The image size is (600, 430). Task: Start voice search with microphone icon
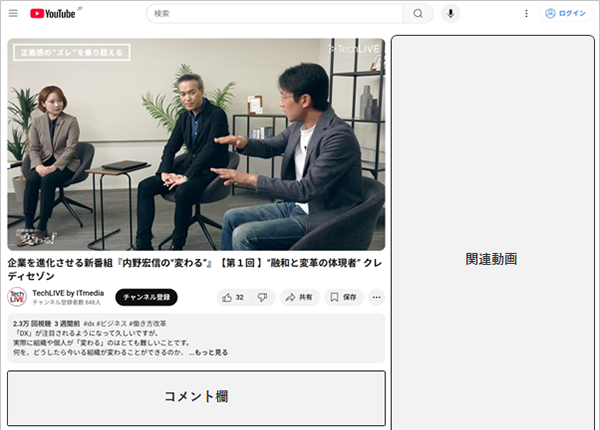click(451, 13)
